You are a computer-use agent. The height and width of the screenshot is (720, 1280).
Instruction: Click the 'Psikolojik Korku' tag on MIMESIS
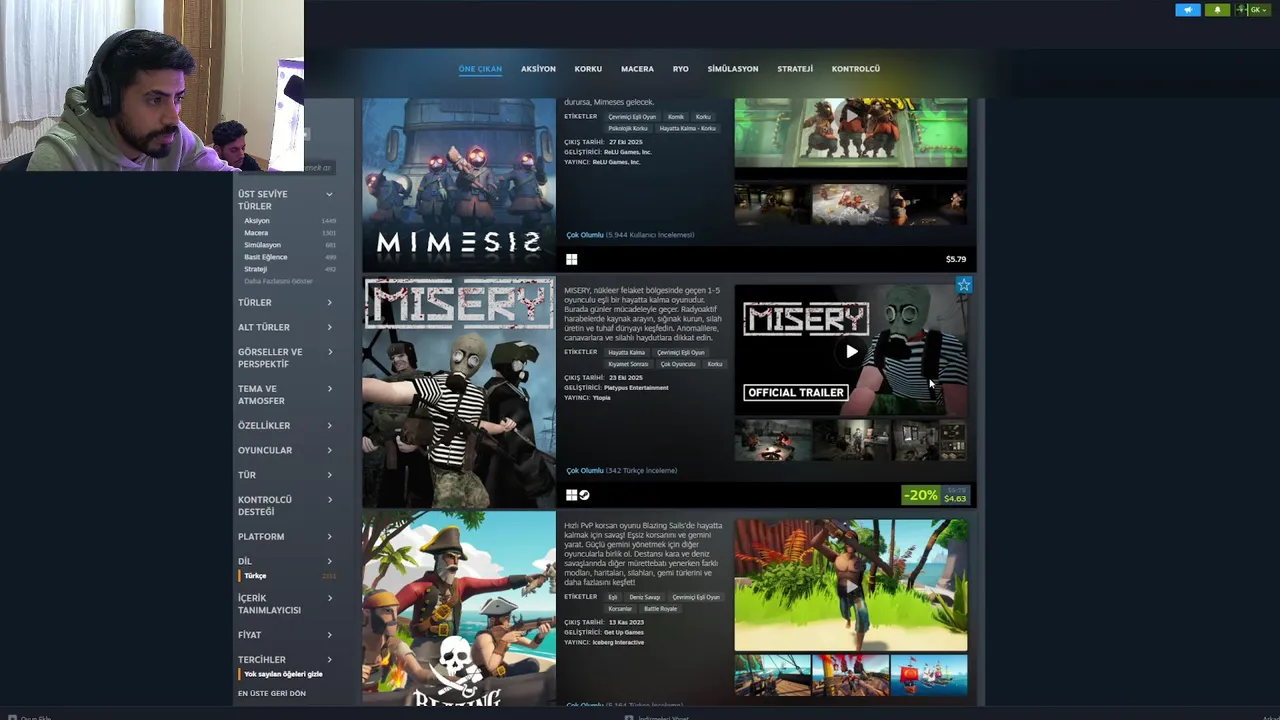628,128
